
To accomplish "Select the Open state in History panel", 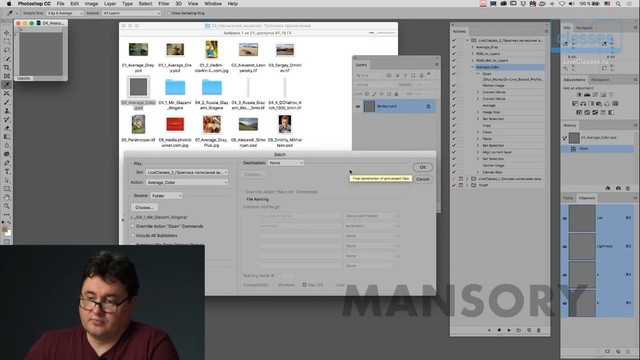I will 598,149.
